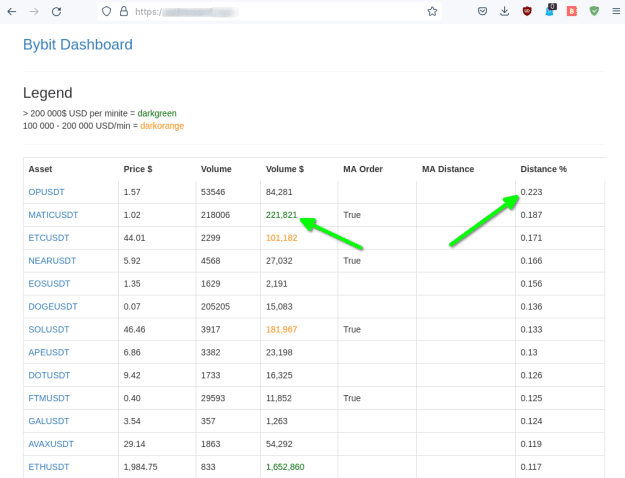Open the Bybit Dashboard title link
Viewport: 625px width, 478px height.
(78, 45)
